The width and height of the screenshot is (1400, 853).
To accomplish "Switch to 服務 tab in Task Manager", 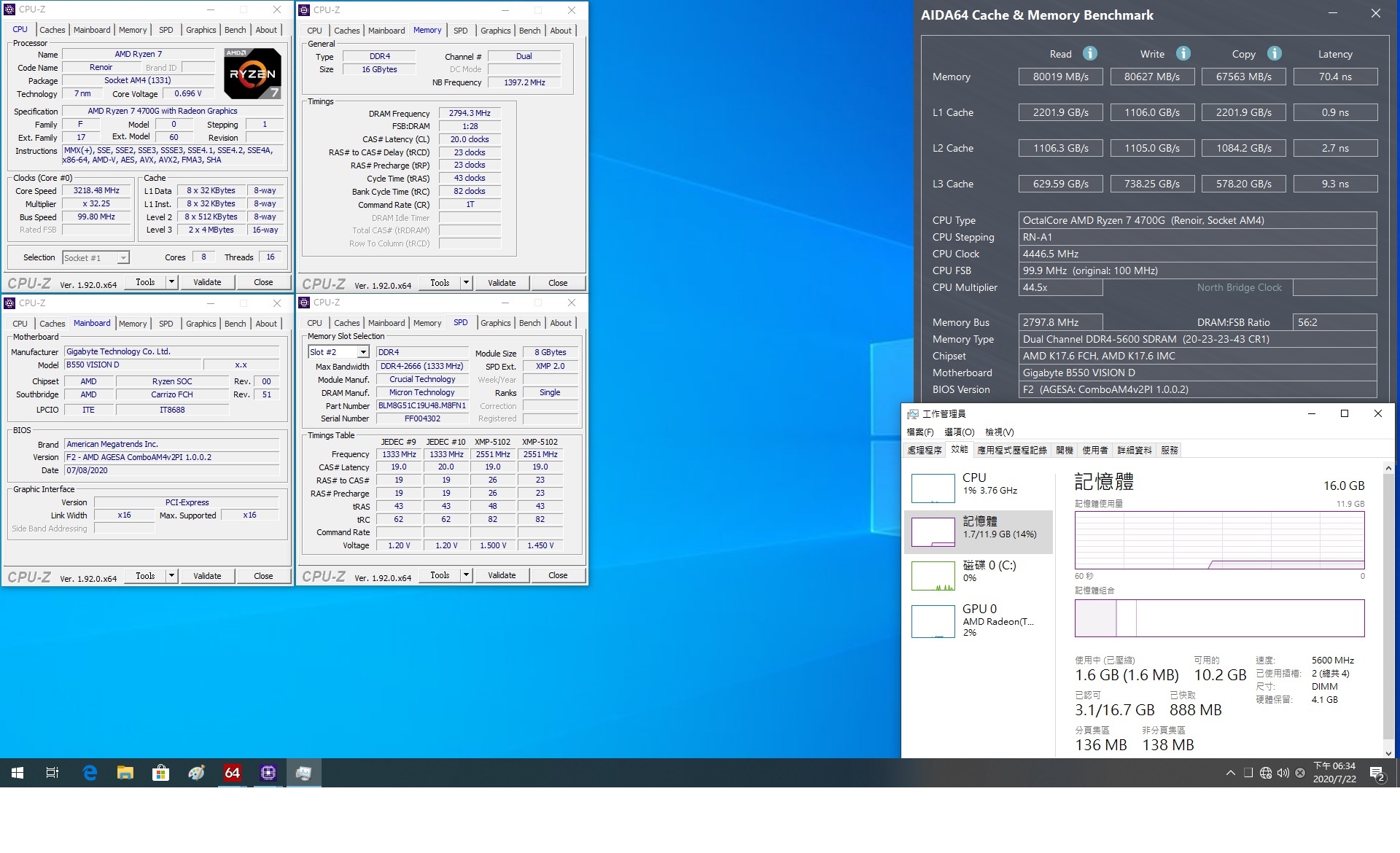I will click(1170, 450).
